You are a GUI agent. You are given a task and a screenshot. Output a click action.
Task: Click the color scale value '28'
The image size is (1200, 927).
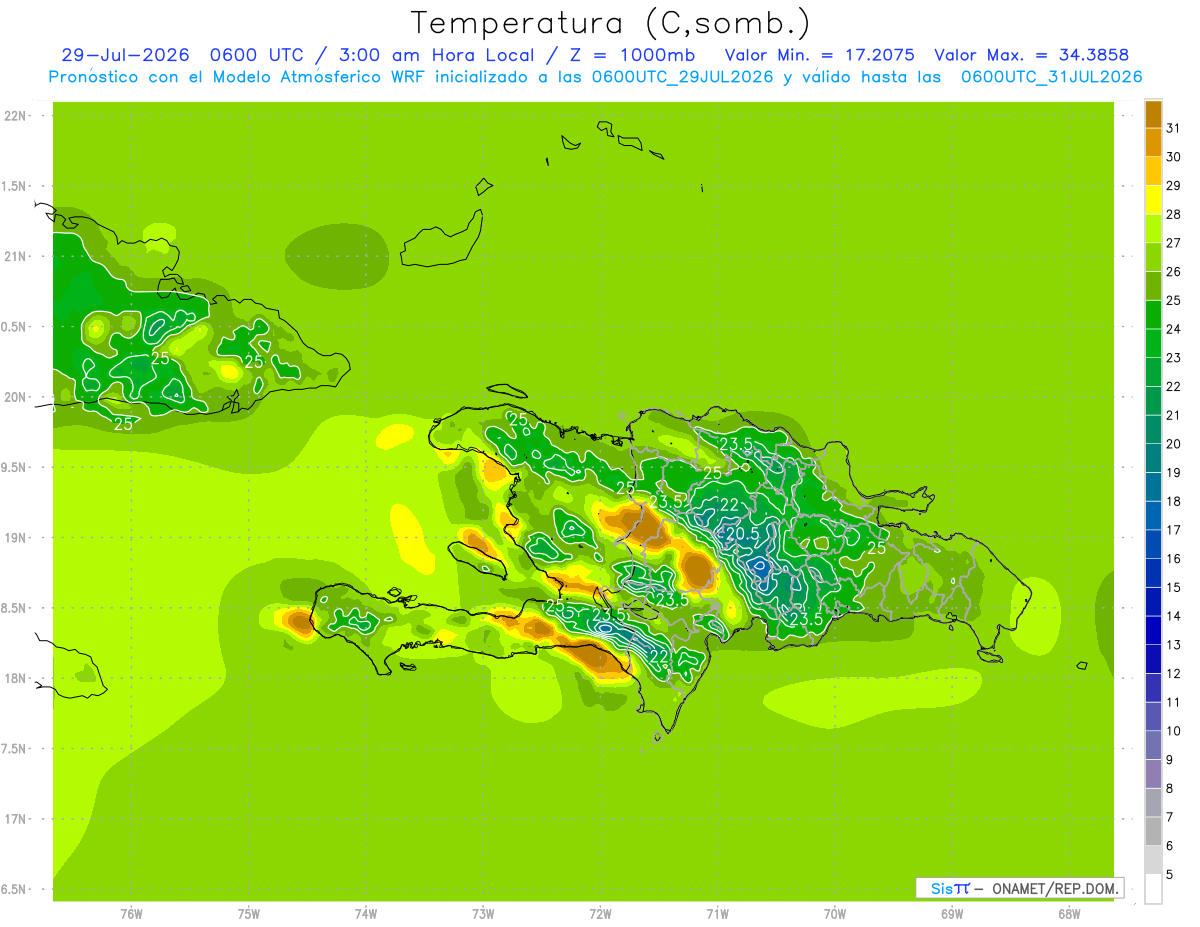(1174, 214)
